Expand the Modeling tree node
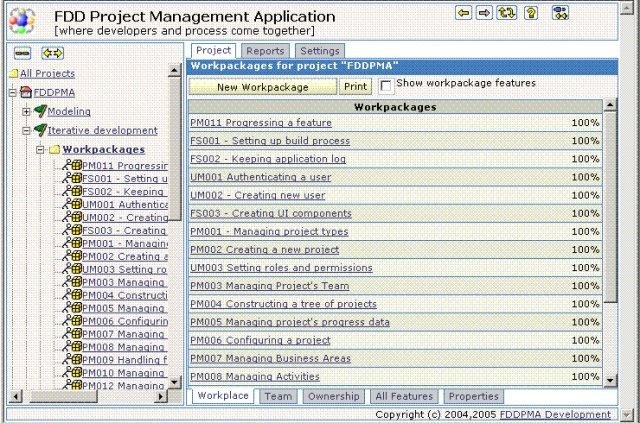This screenshot has width=640, height=423. click(26, 111)
